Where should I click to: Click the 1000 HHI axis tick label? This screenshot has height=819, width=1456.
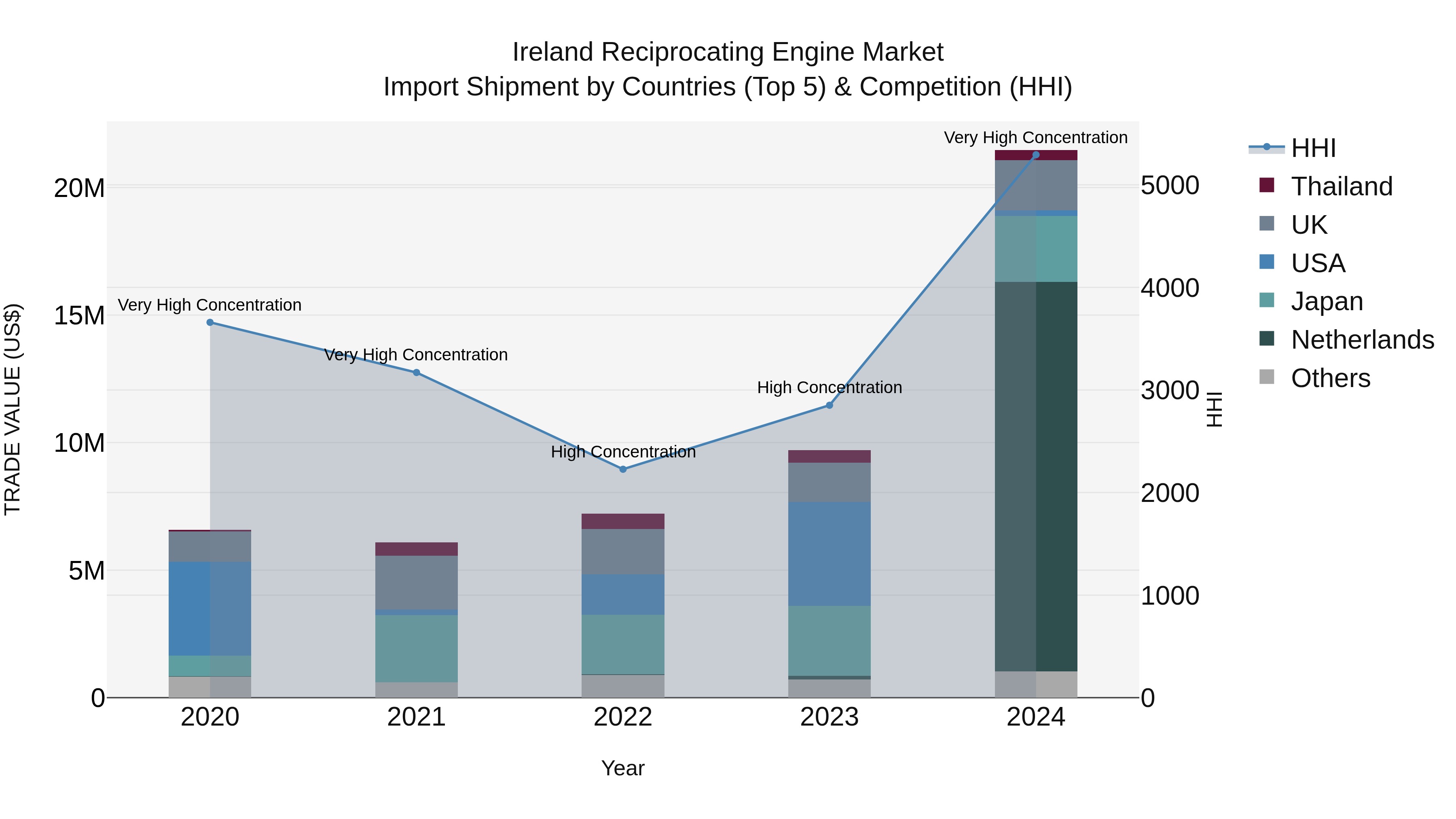click(1170, 595)
